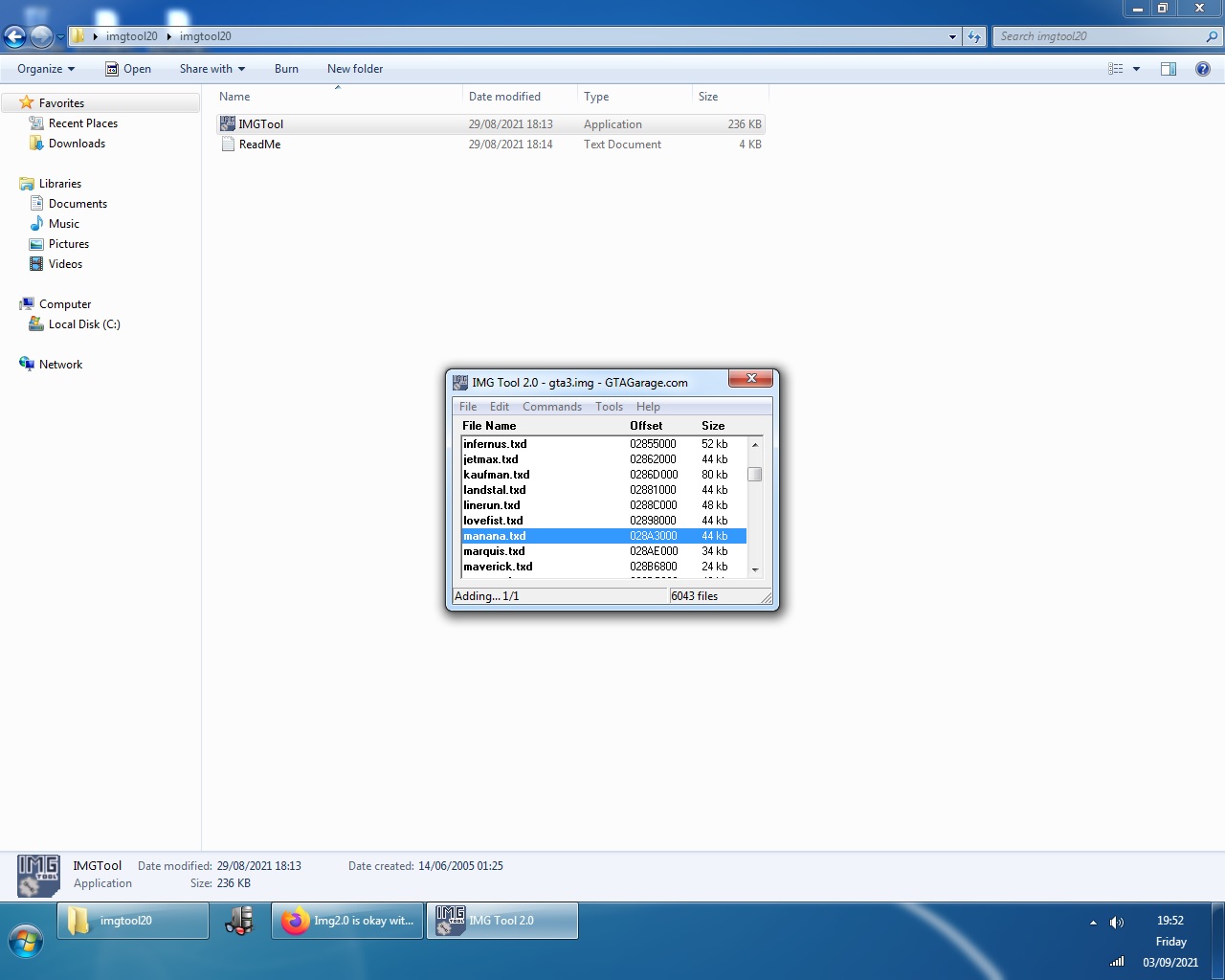This screenshot has height=980, width=1225.
Task: Toggle the preview pane icon
Action: [x=1169, y=69]
